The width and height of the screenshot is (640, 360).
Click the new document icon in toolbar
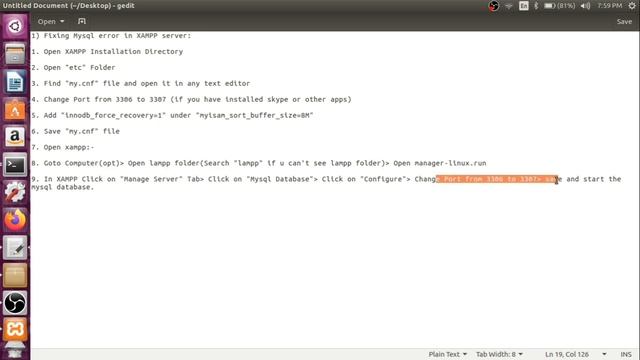[82, 21]
